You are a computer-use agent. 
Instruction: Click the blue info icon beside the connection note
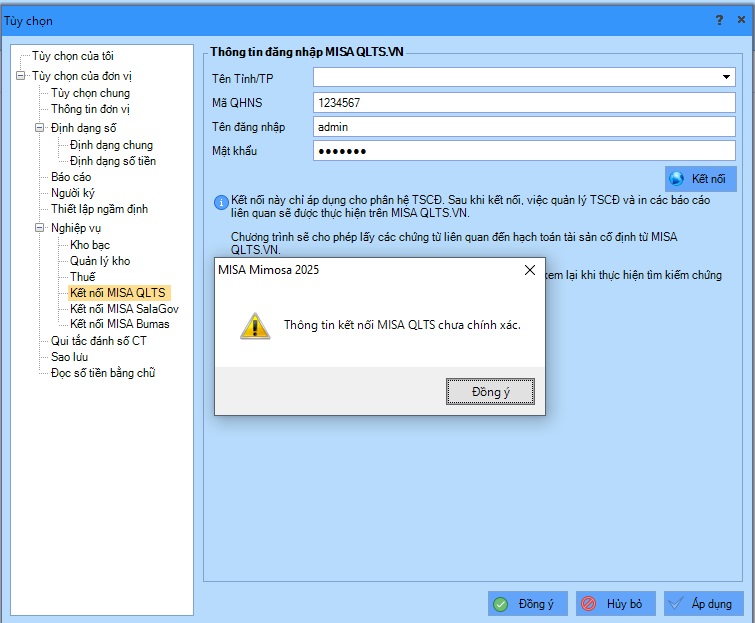[x=221, y=202]
